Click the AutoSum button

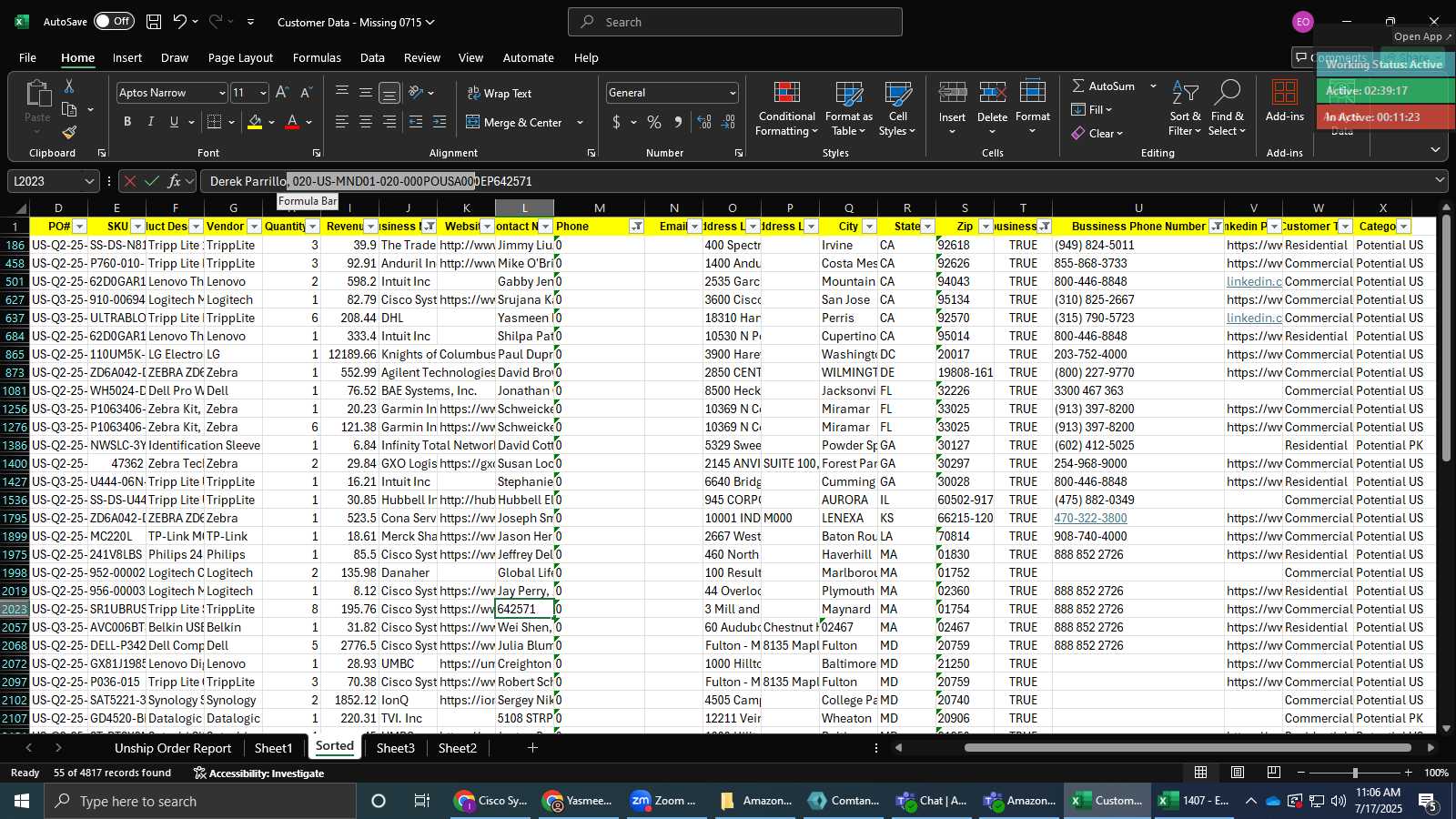point(1103,86)
